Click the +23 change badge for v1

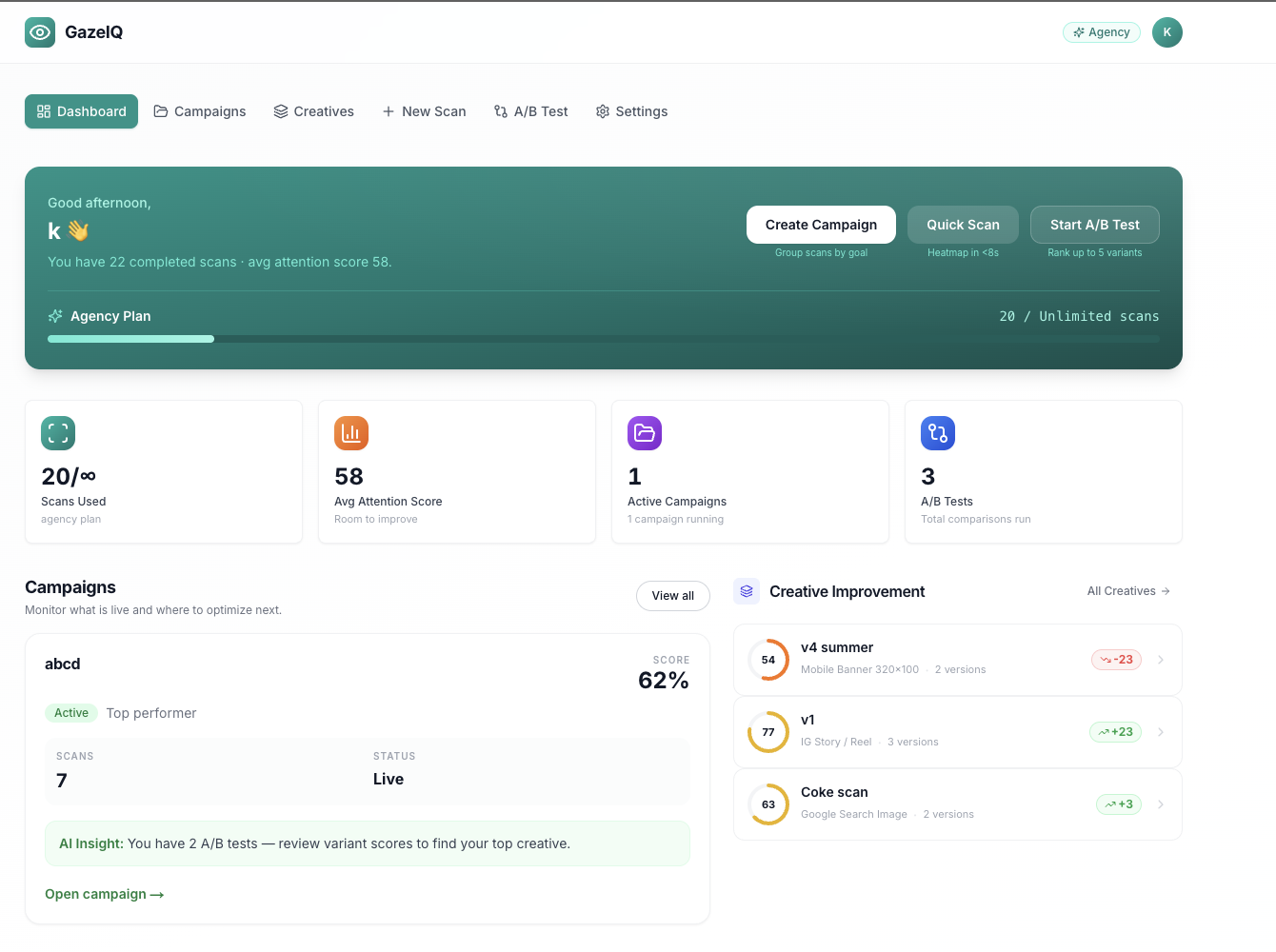pos(1115,732)
